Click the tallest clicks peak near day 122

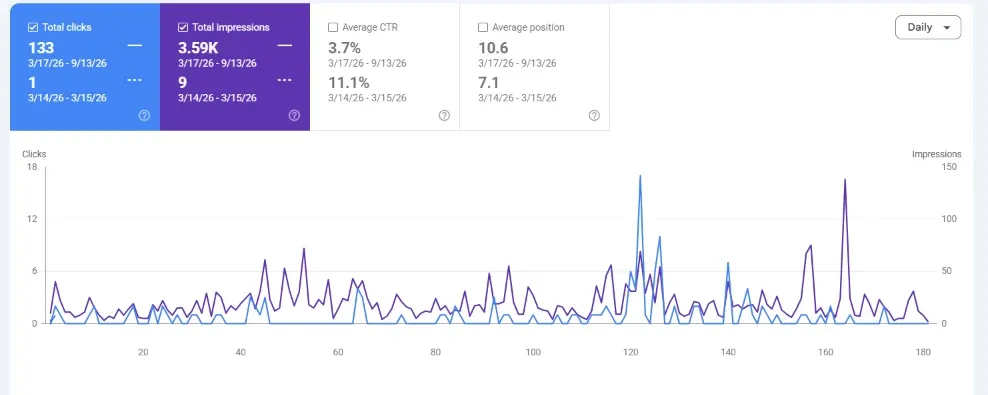click(640, 176)
